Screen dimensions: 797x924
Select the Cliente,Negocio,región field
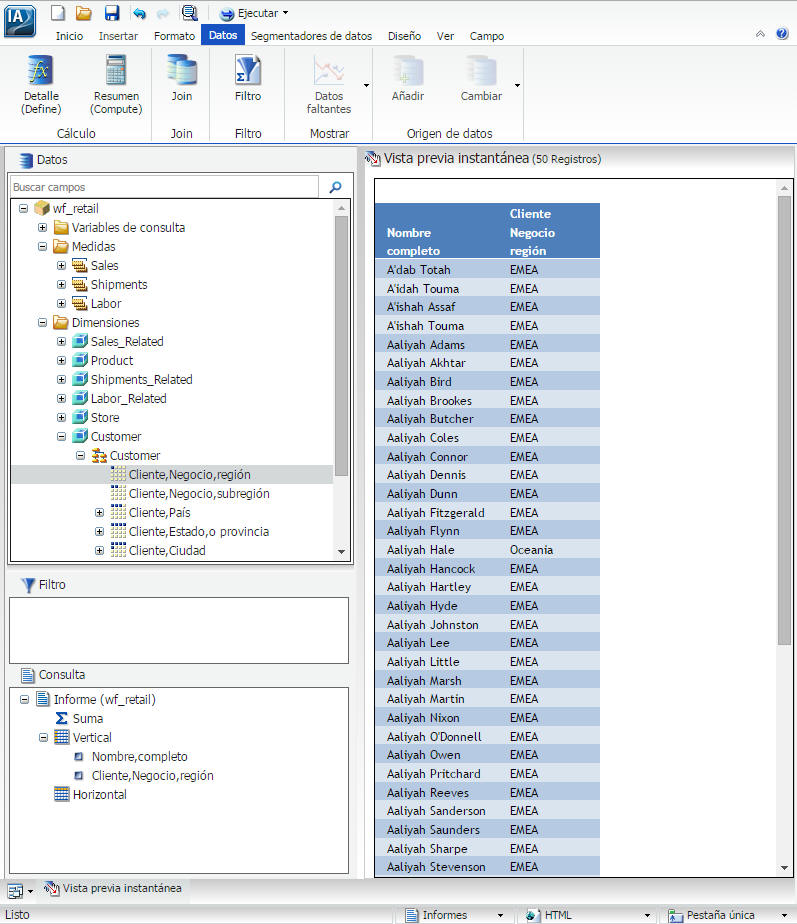(x=189, y=474)
